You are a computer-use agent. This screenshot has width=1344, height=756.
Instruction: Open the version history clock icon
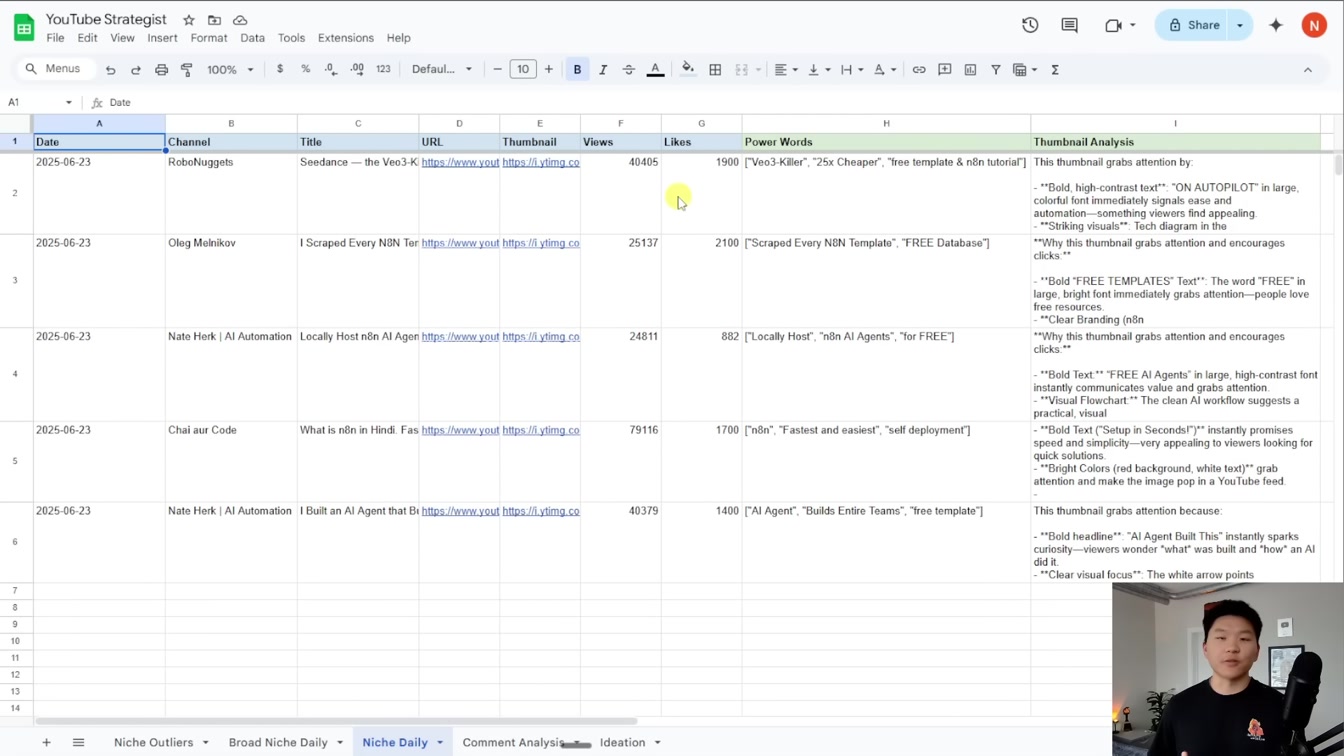(x=1030, y=25)
